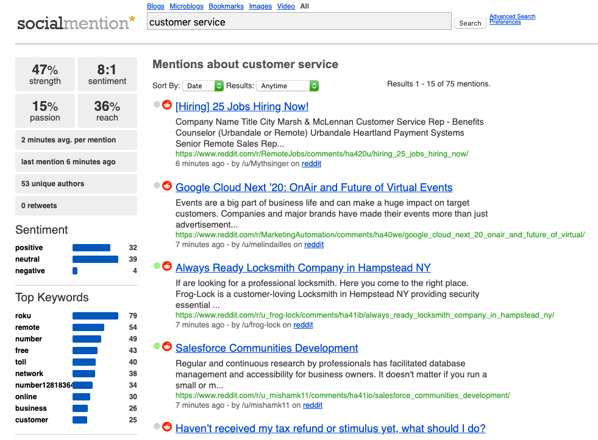Screen dimensions: 598x440
Task: Click the customer keyword
Action: (32, 420)
